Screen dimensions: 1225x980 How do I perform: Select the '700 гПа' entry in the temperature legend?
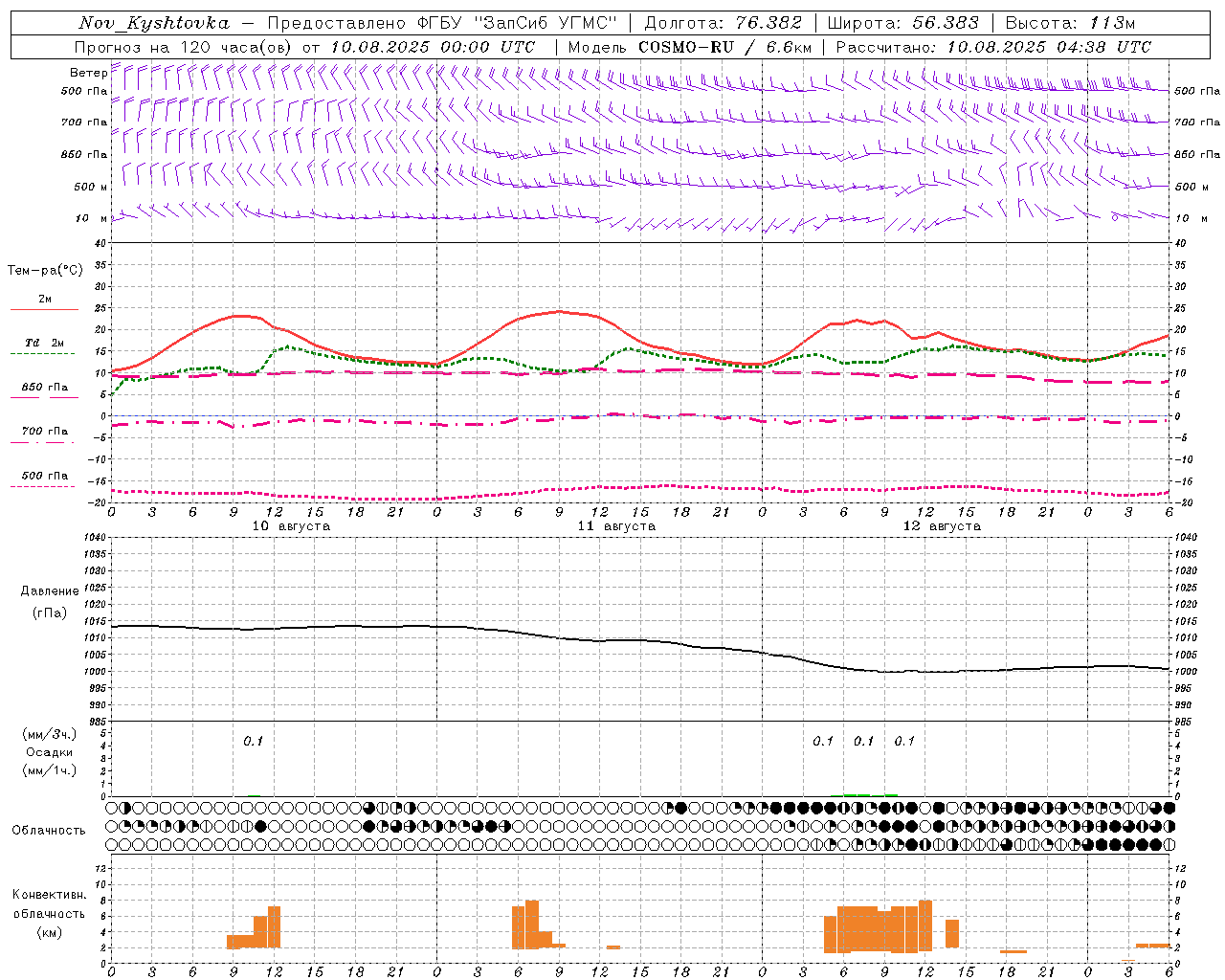(45, 432)
